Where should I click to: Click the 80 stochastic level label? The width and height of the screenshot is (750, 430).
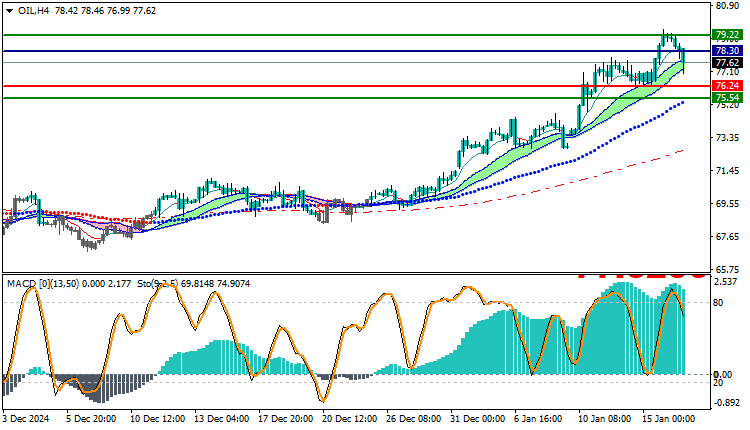718,302
